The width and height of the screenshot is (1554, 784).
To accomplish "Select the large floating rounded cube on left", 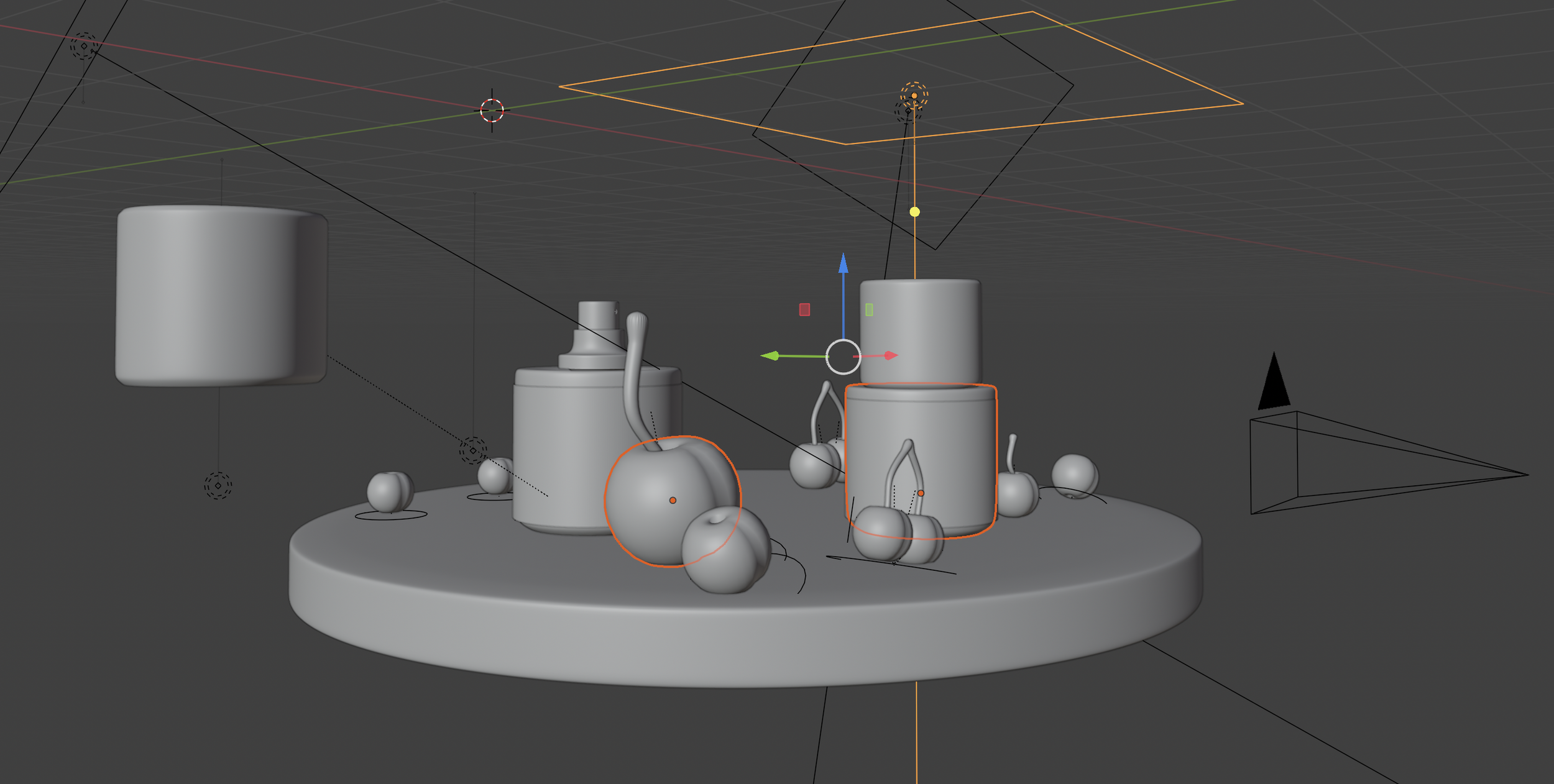I will pos(221,295).
